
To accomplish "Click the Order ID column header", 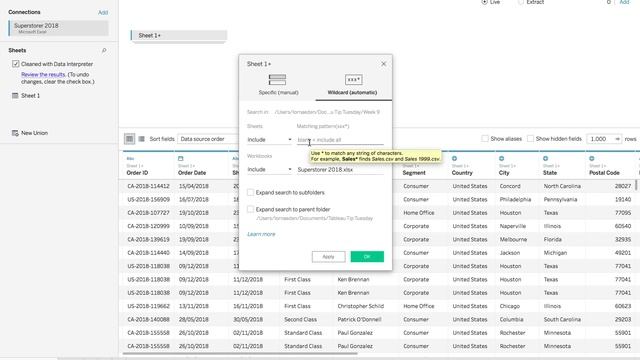I will click(137, 173).
